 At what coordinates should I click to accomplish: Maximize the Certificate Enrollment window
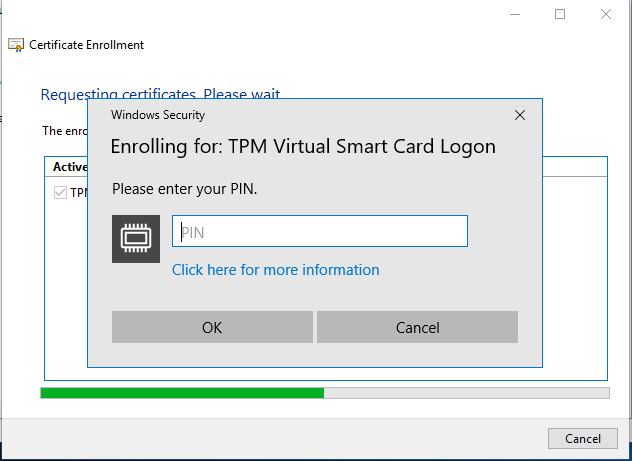coord(560,15)
